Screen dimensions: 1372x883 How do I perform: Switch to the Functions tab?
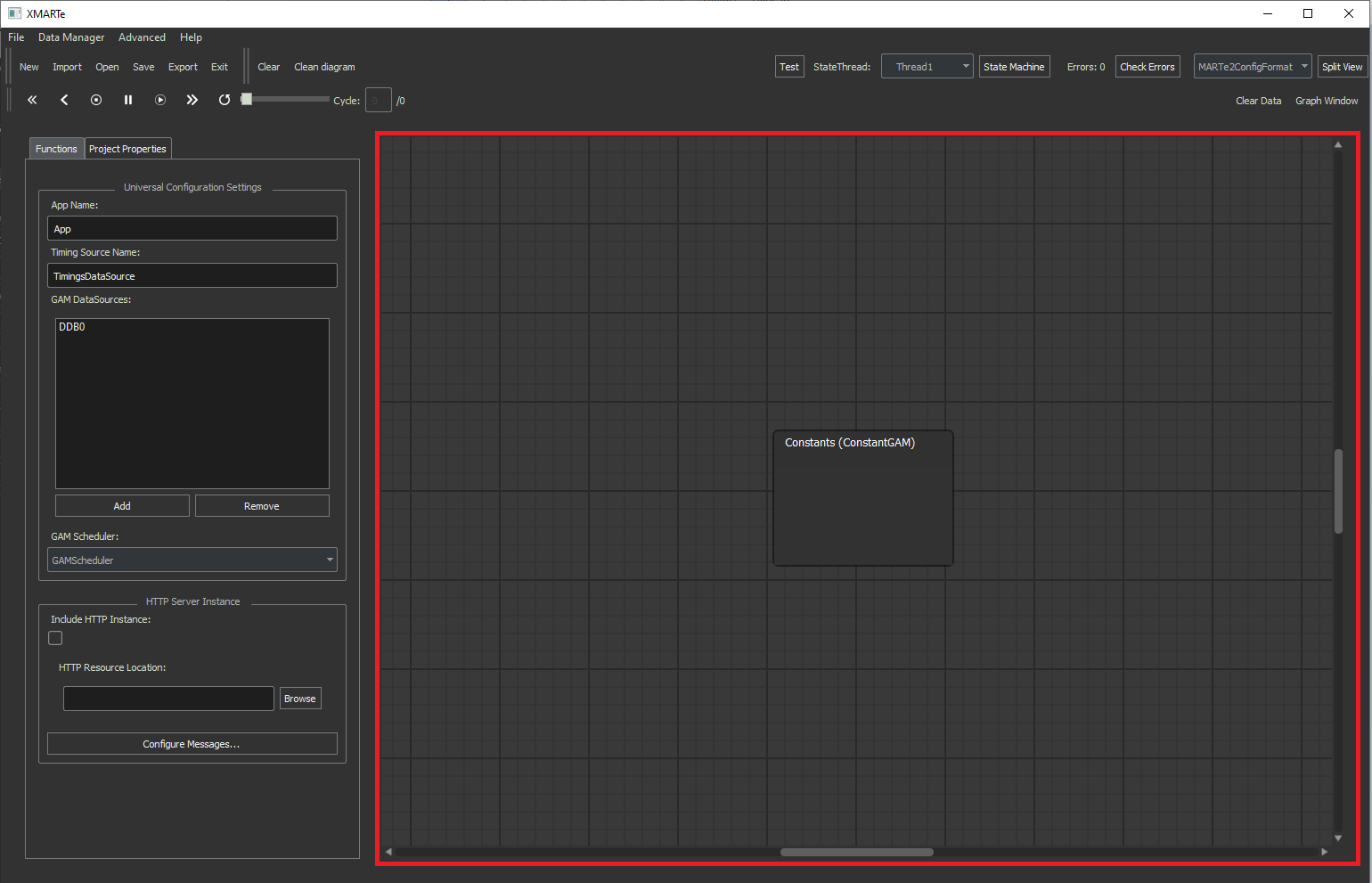(x=56, y=149)
